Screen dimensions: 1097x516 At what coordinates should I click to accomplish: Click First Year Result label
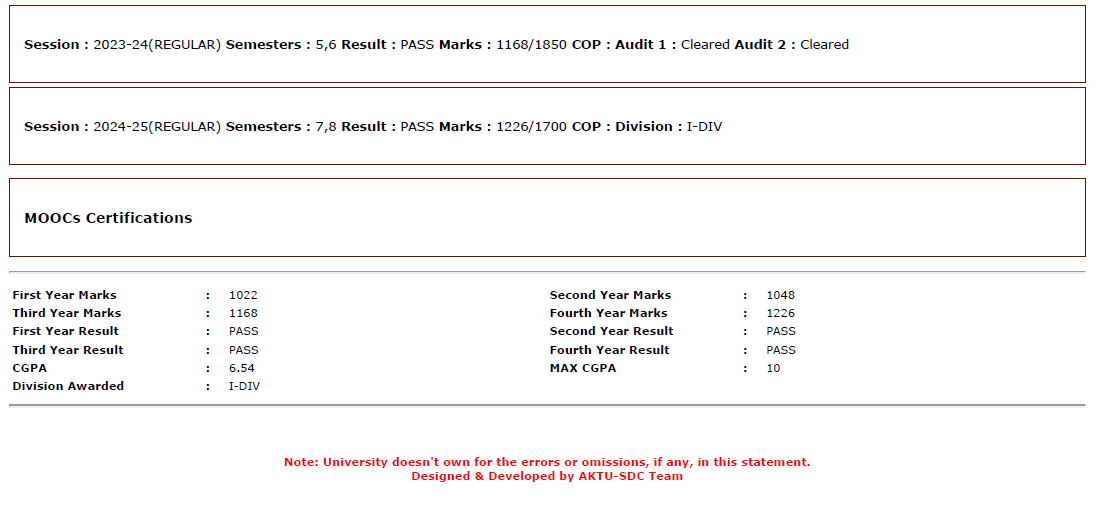[x=66, y=331]
